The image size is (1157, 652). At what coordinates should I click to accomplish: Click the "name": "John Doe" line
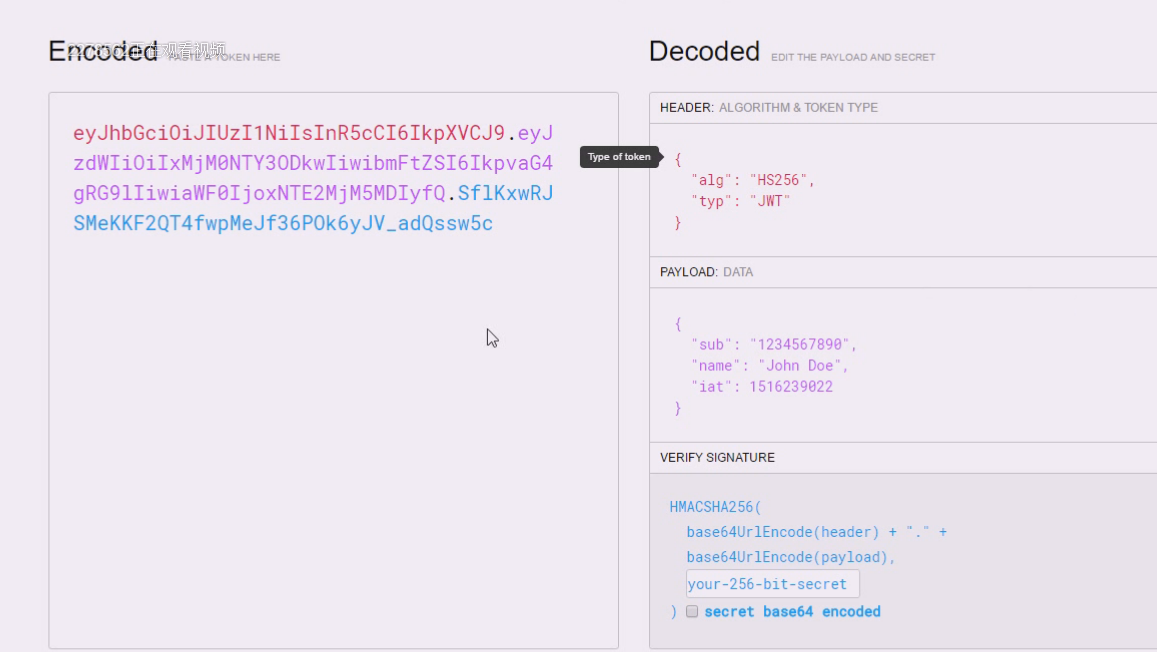click(x=770, y=366)
